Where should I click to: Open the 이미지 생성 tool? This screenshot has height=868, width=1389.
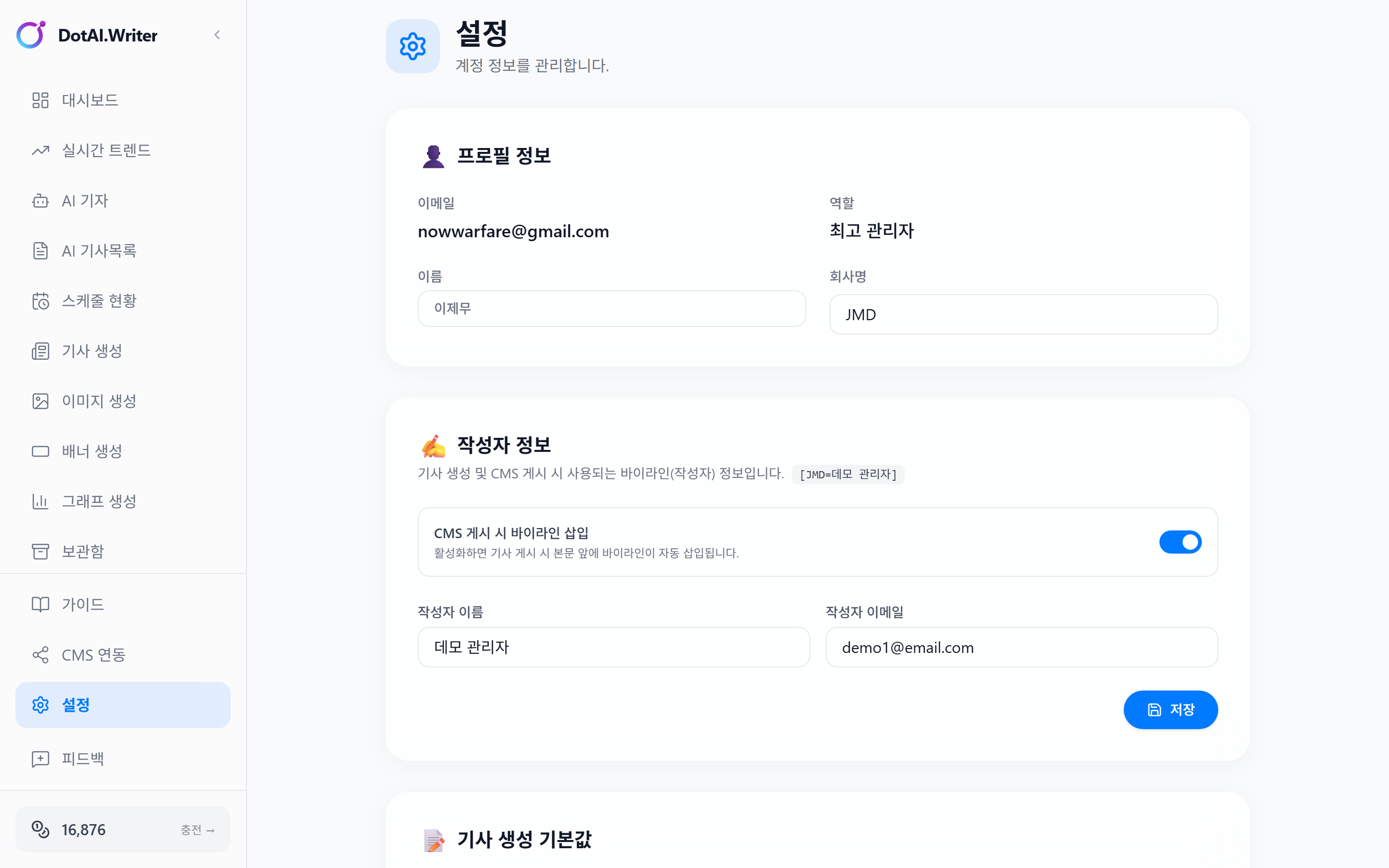click(x=99, y=401)
